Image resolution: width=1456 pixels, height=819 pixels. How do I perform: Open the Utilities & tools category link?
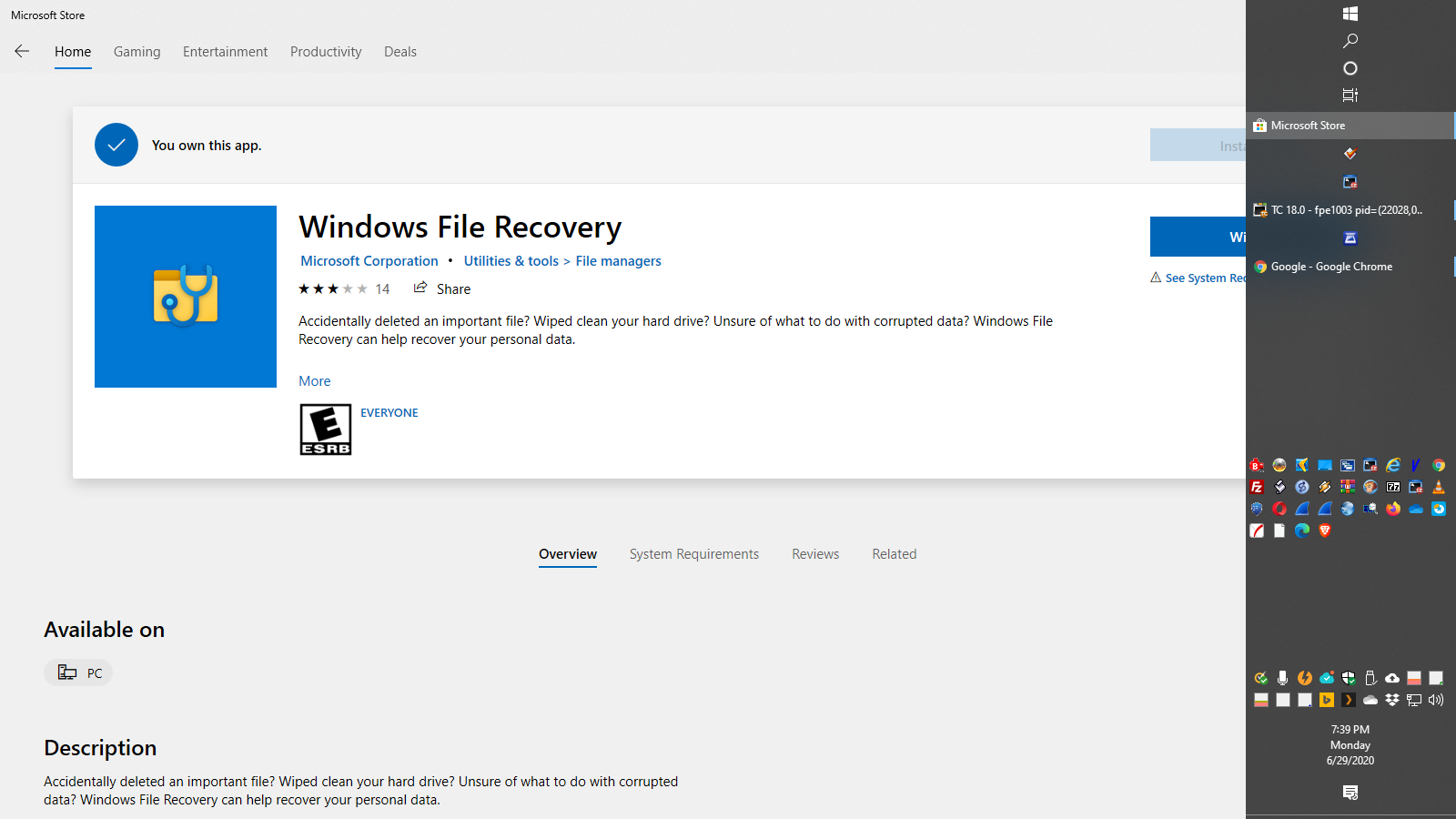(511, 261)
